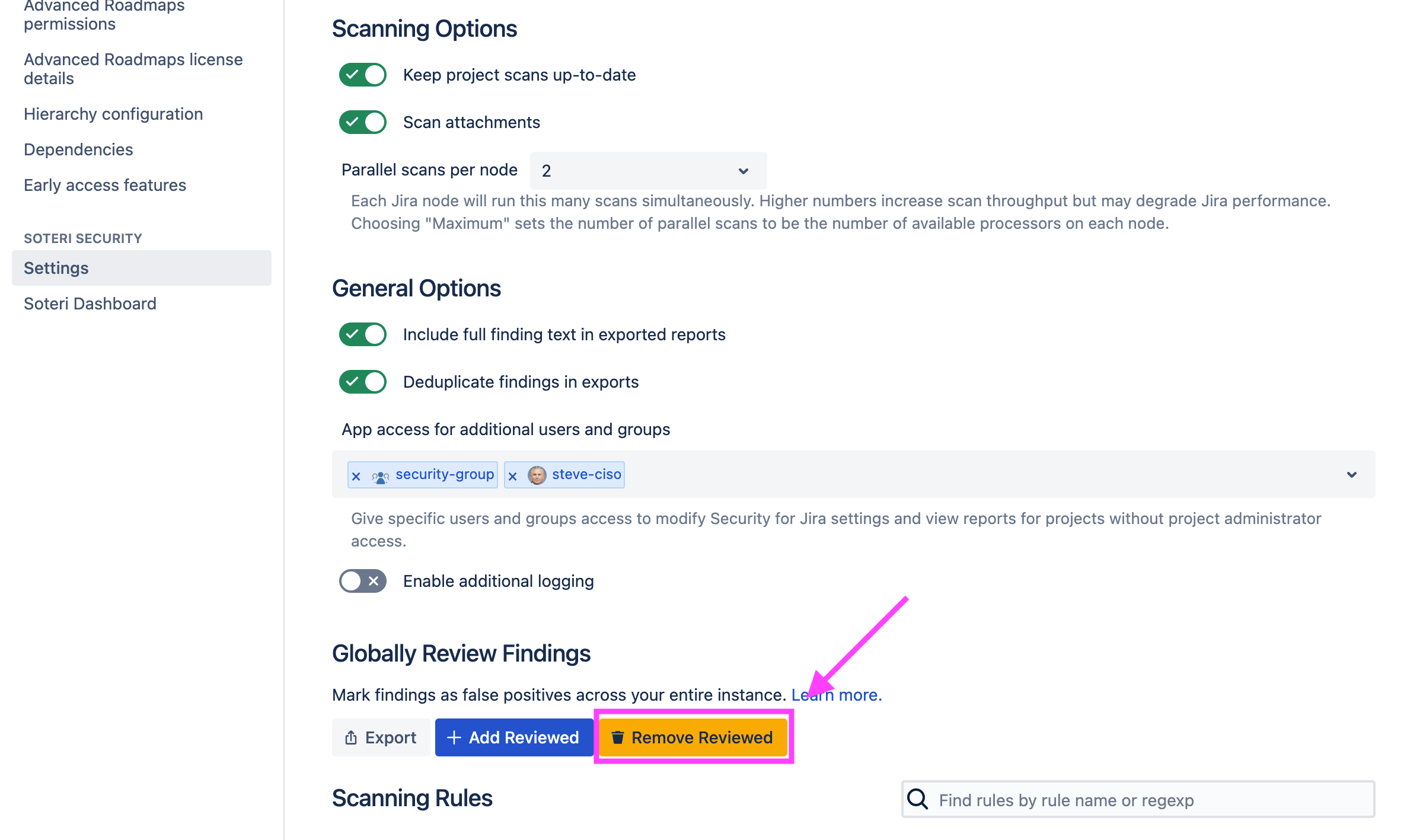Click the Find rules by name search field
Viewport: 1423px width, 840px height.
pos(1127,799)
